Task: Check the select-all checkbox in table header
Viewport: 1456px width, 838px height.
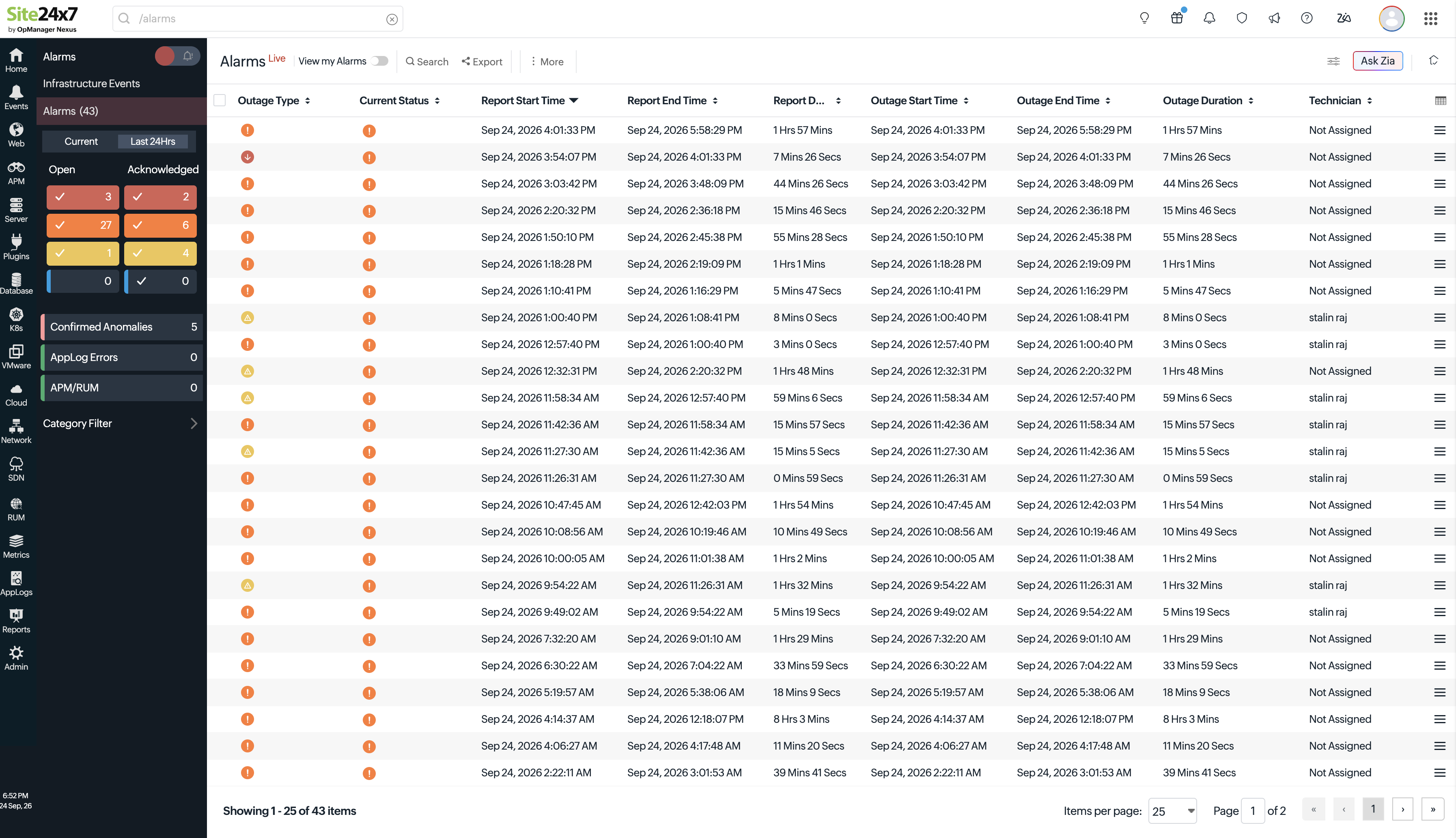Action: pyautogui.click(x=220, y=100)
